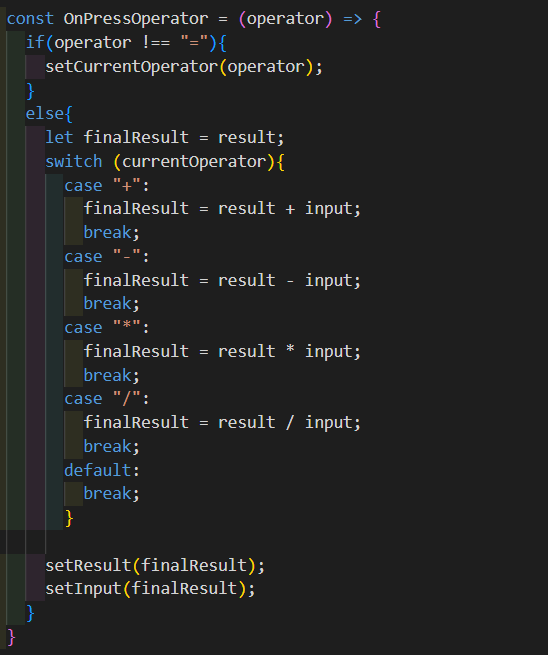Image resolution: width=548 pixels, height=655 pixels.
Task: Click the line 'finalResult = result / input;'
Action: point(222,422)
